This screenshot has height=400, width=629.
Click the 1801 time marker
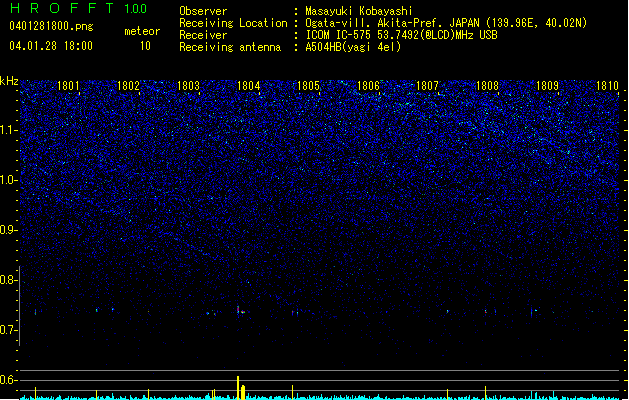68,86
